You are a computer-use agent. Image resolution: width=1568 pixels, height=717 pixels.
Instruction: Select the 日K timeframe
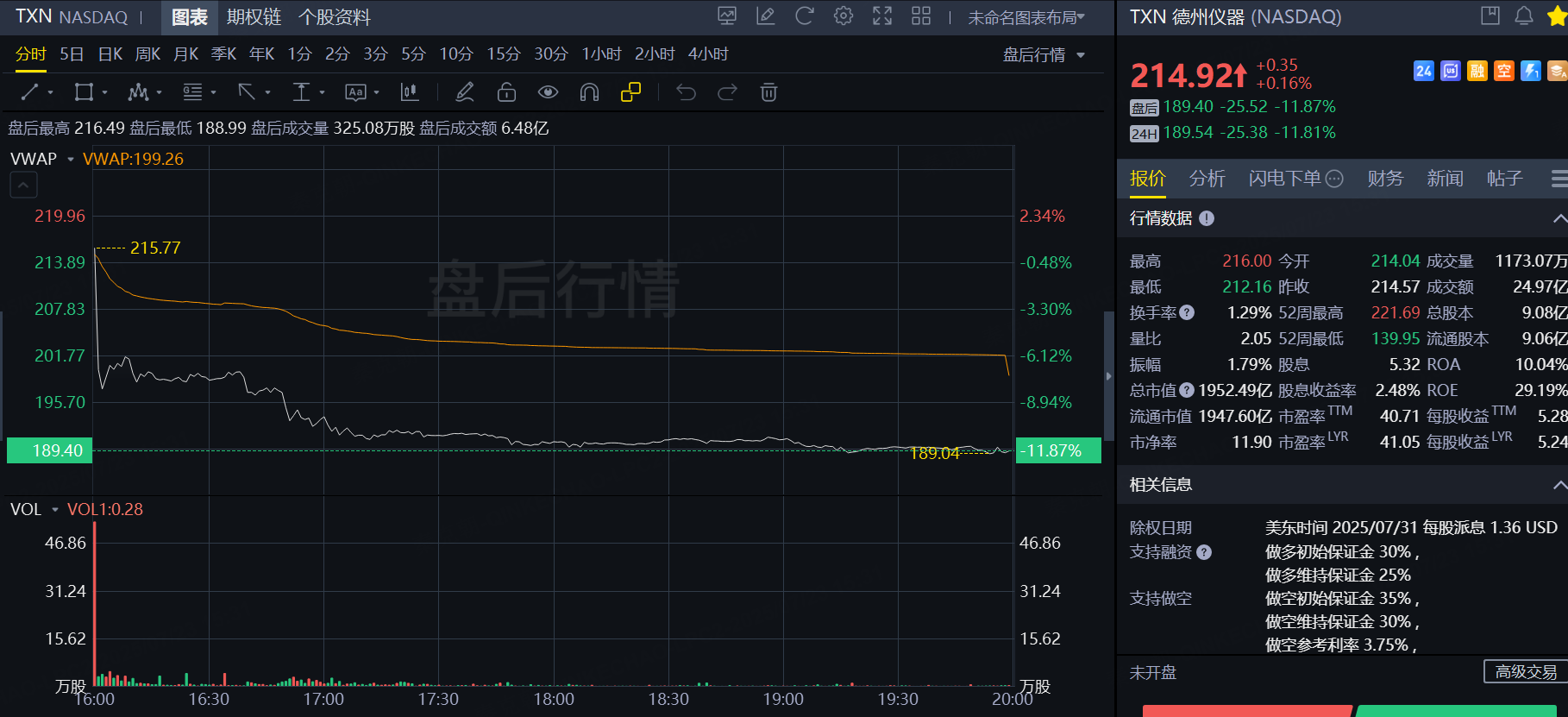(110, 54)
